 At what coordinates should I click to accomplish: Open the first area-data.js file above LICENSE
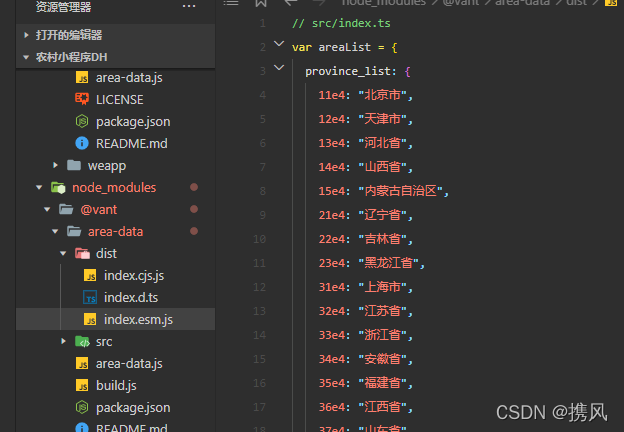115,78
